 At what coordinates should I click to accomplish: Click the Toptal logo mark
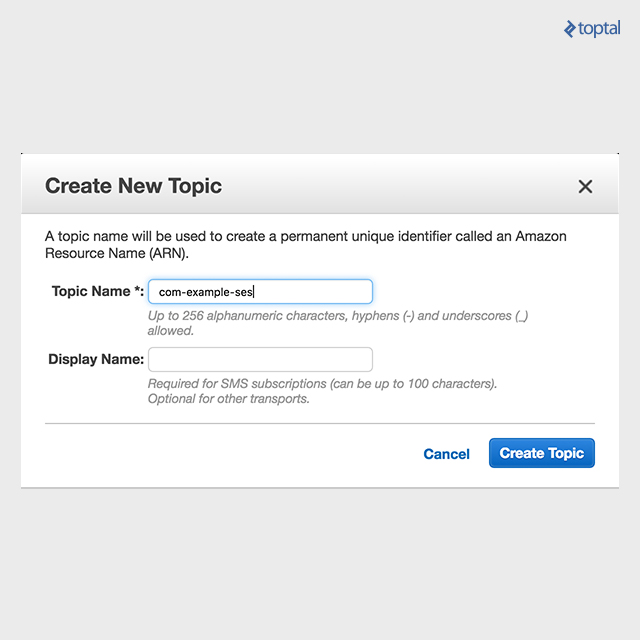[x=570, y=29]
